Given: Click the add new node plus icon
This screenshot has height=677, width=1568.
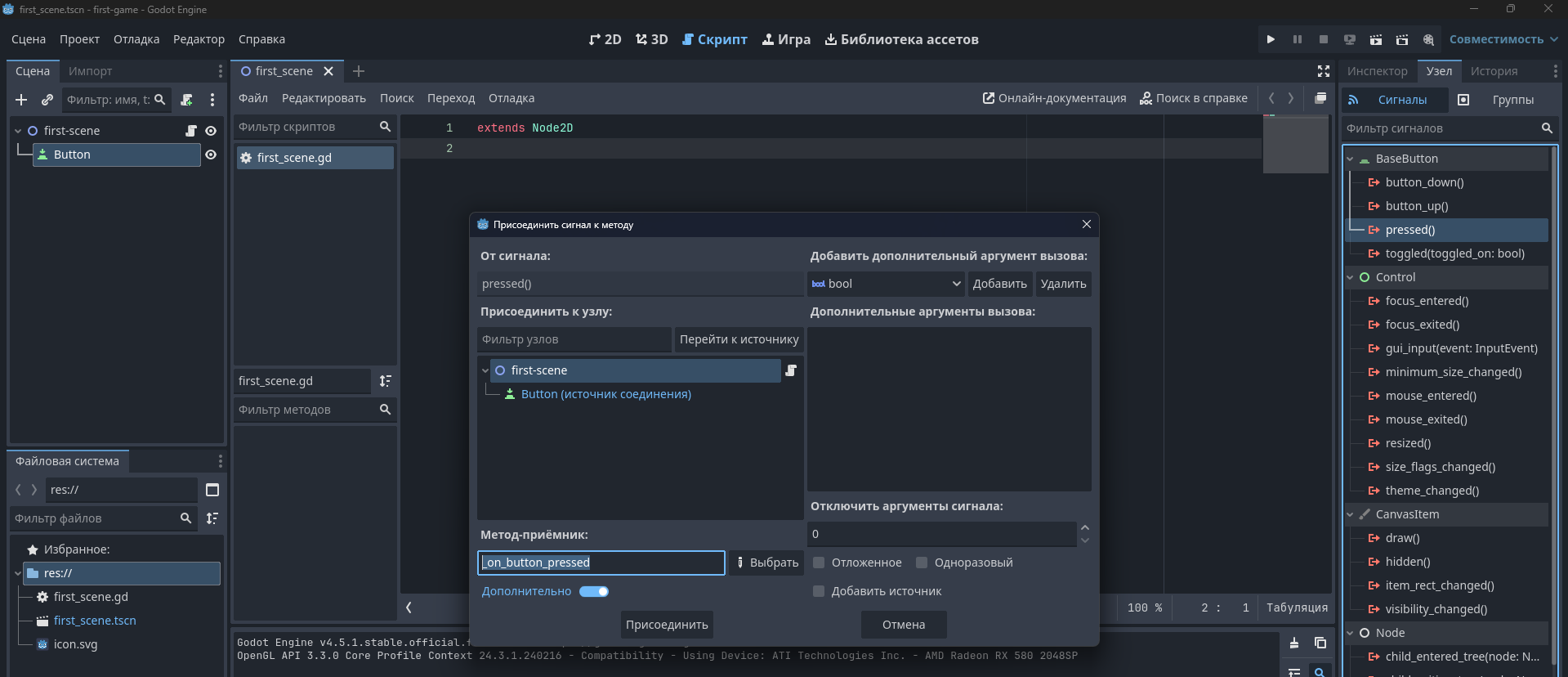Looking at the screenshot, I should click(21, 100).
